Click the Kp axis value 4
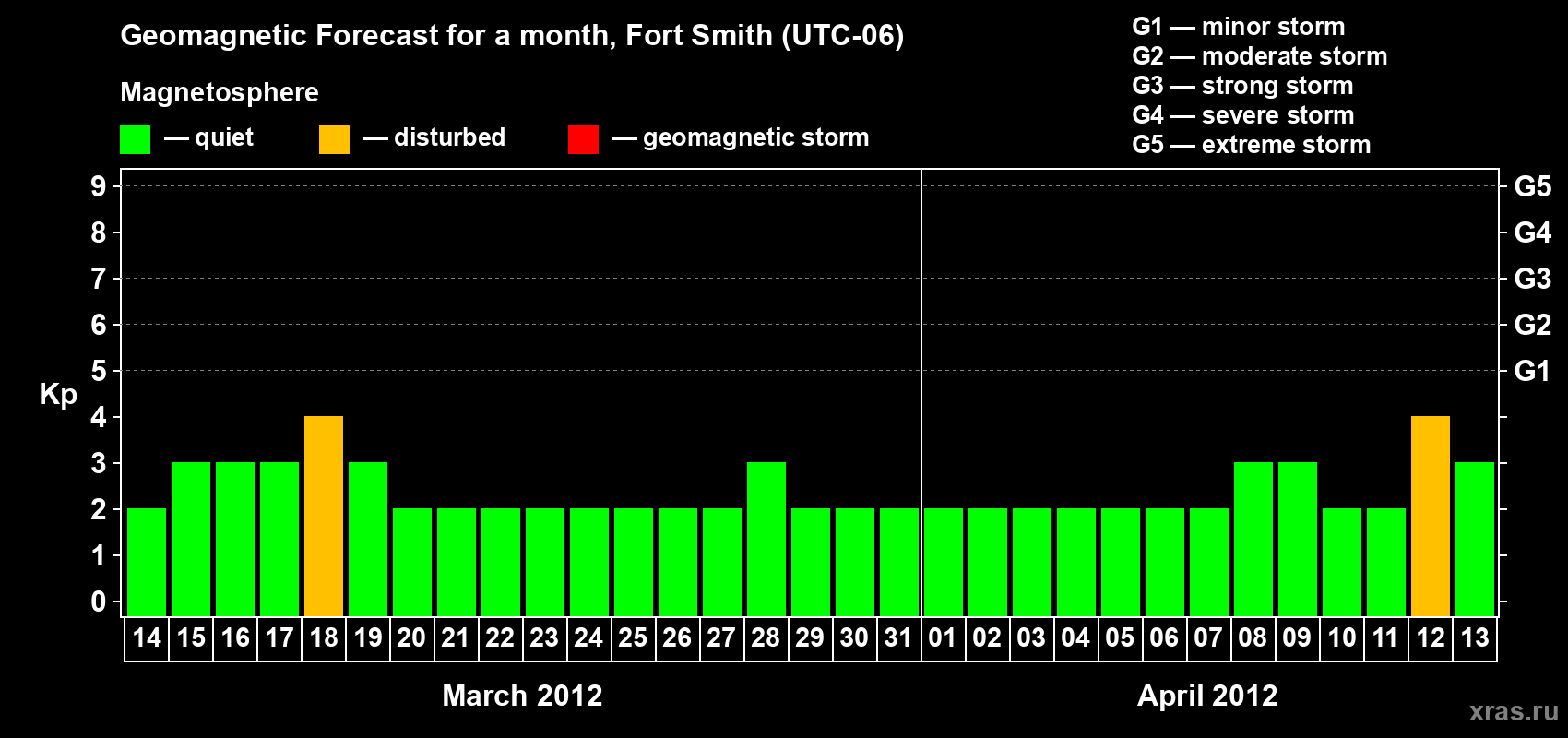This screenshot has width=1568, height=738. pyautogui.click(x=99, y=417)
